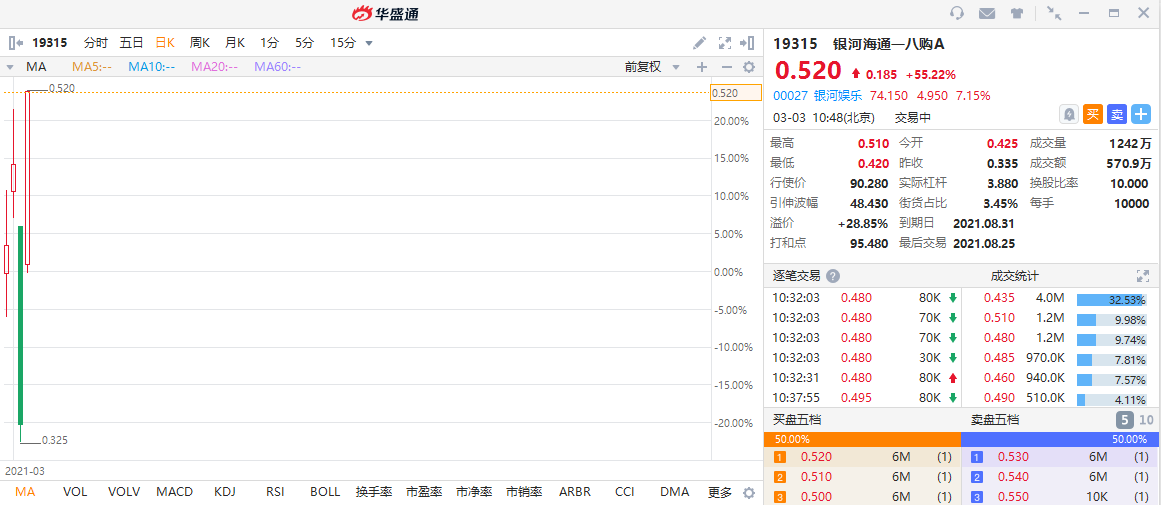Select the 周K chart tab

click(x=200, y=43)
